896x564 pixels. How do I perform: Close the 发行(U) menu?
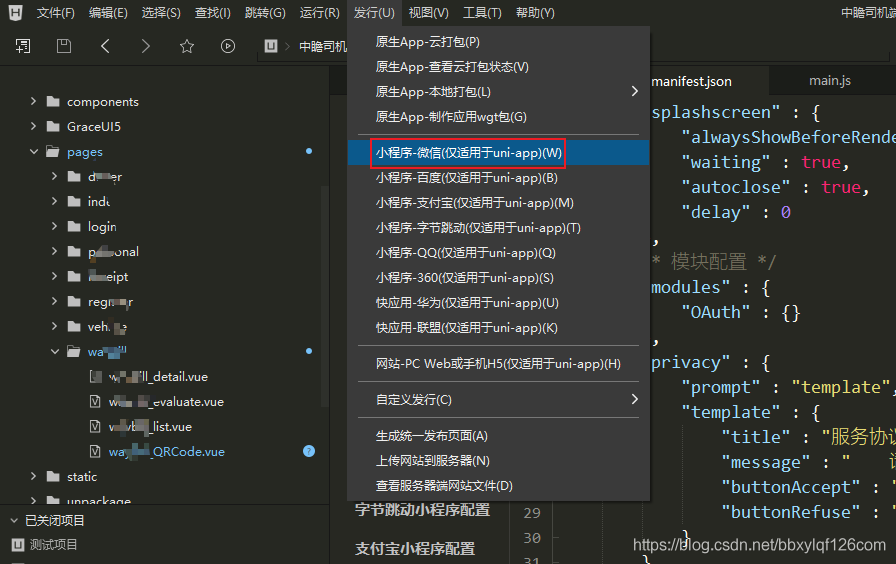pyautogui.click(x=374, y=13)
